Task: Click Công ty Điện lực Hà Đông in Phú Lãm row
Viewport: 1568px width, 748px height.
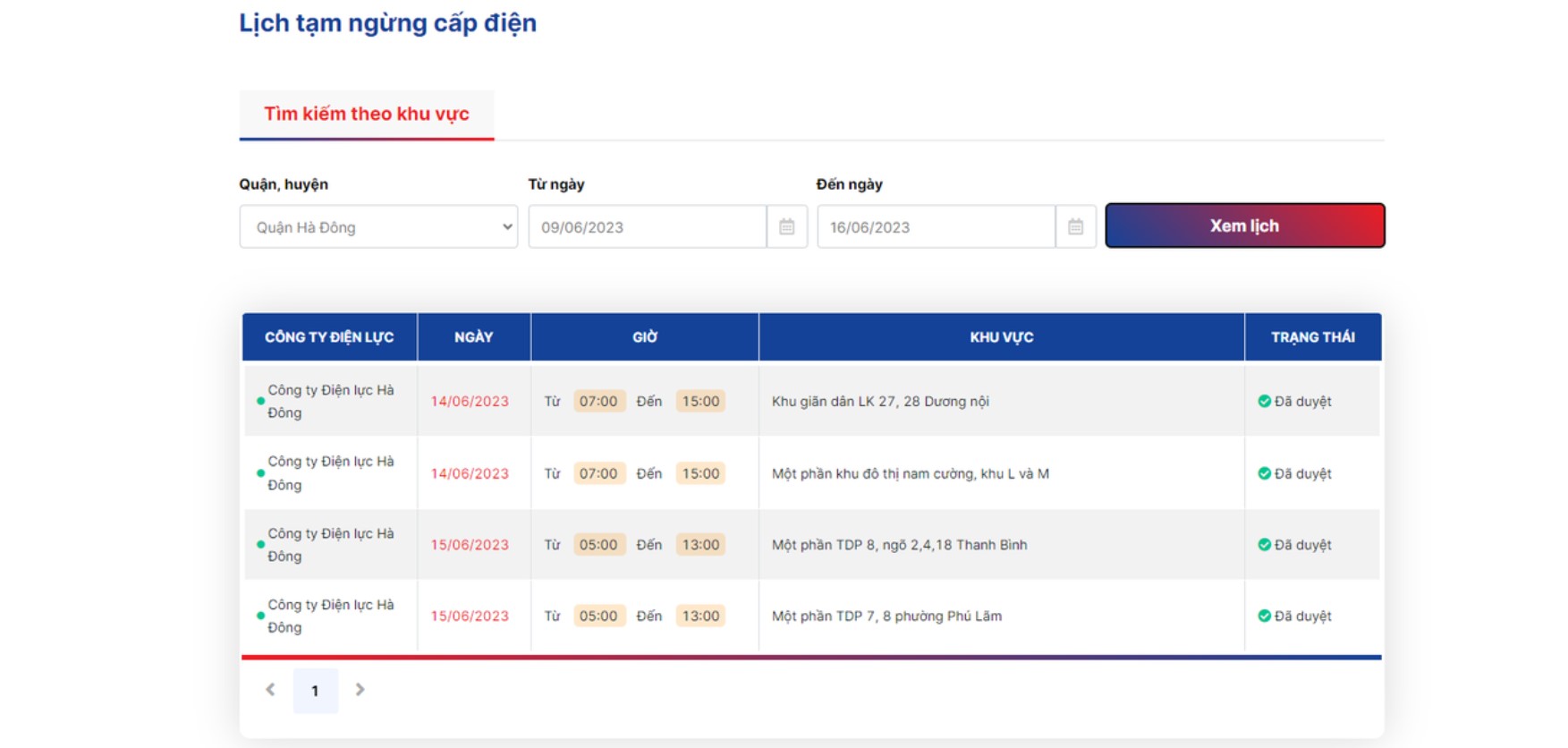Action: (x=331, y=616)
